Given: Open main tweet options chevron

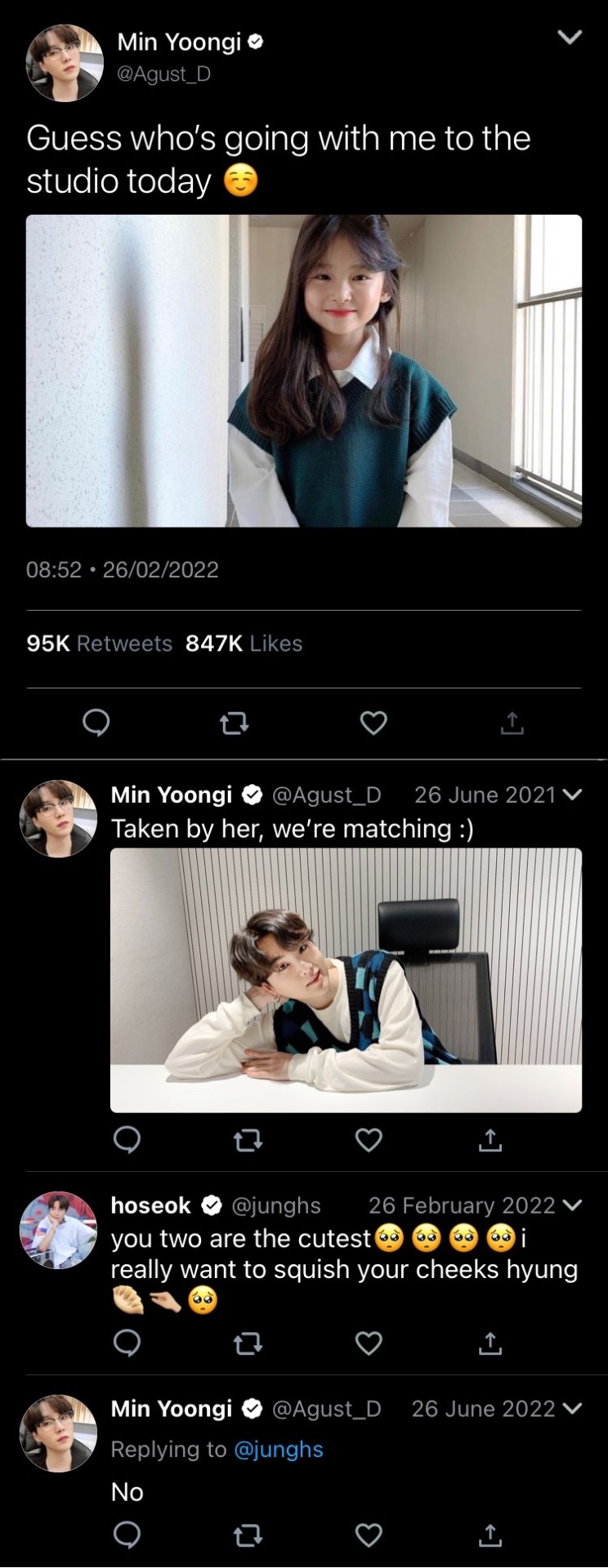Looking at the screenshot, I should (570, 37).
